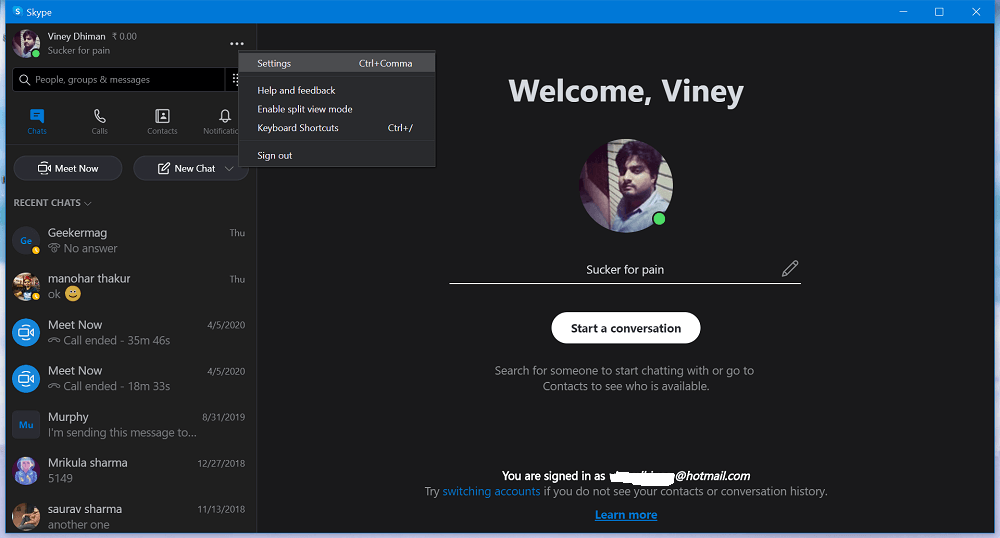Screen dimensions: 1000x538
Task: Open the Notifications bell tab
Action: (x=221, y=121)
